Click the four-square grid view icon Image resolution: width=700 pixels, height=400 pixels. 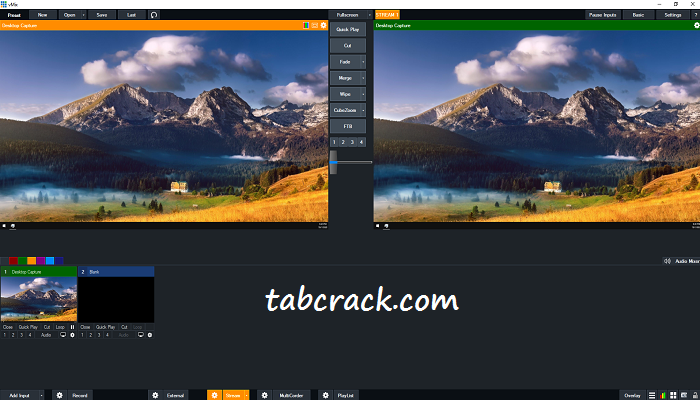coord(673,396)
